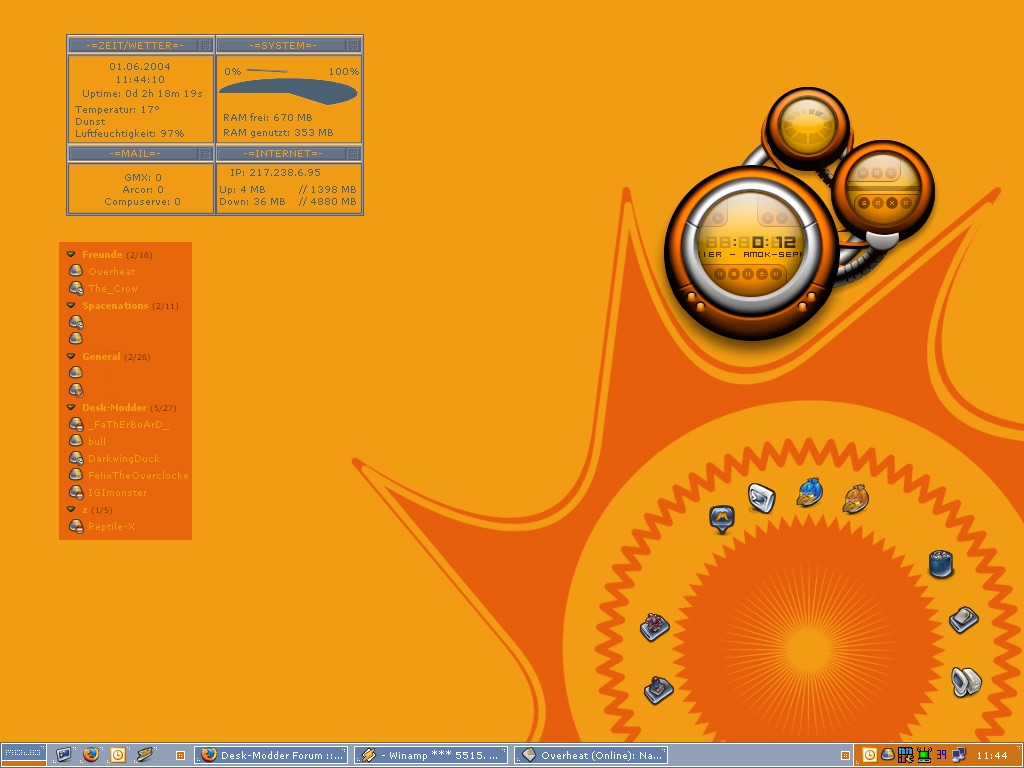
Task: Click the "Temperatur: 17°" weather line
Action: pos(118,110)
